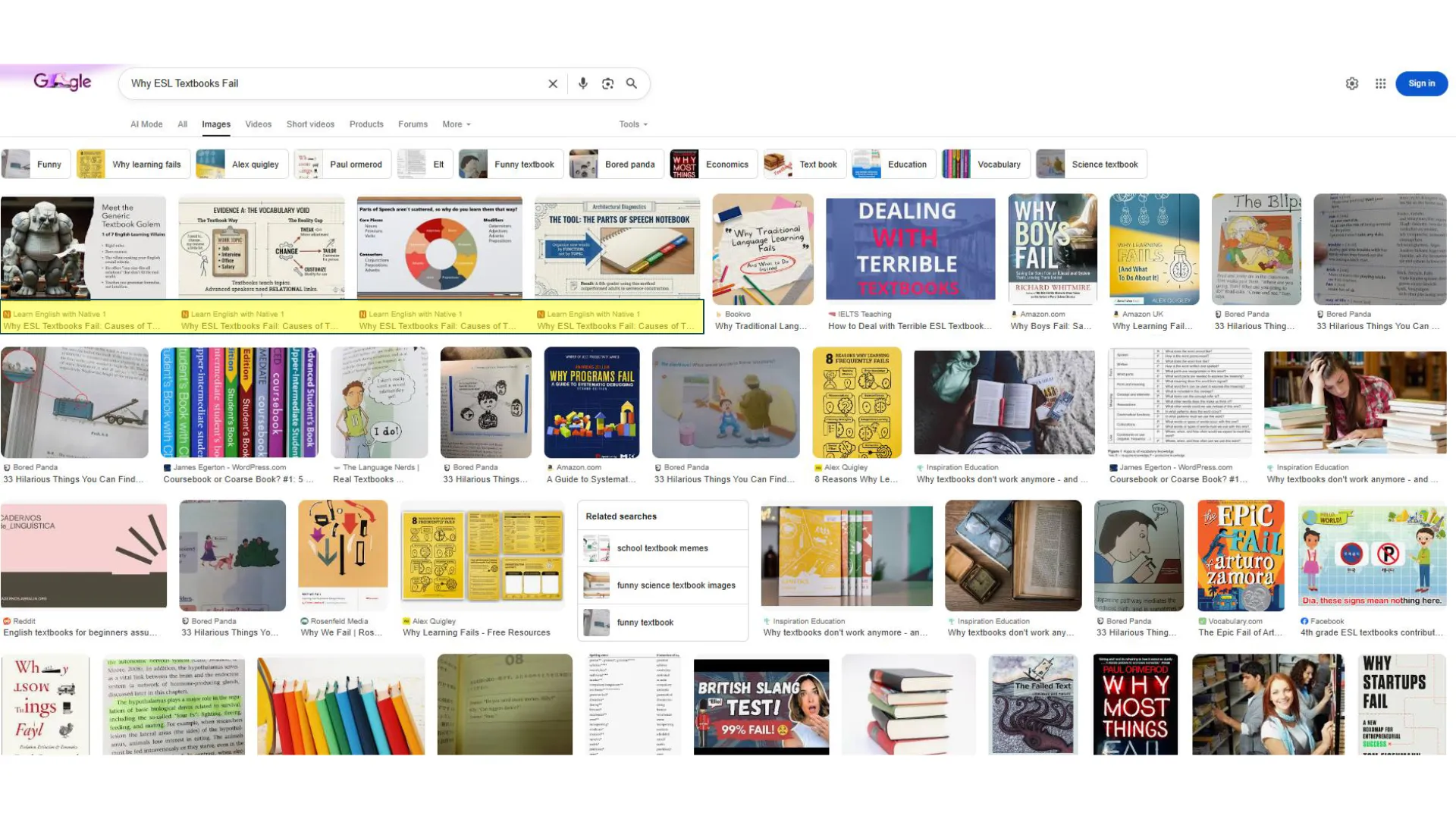The width and height of the screenshot is (1456, 819).
Task: Open the Google apps grid
Action: pyautogui.click(x=1380, y=83)
